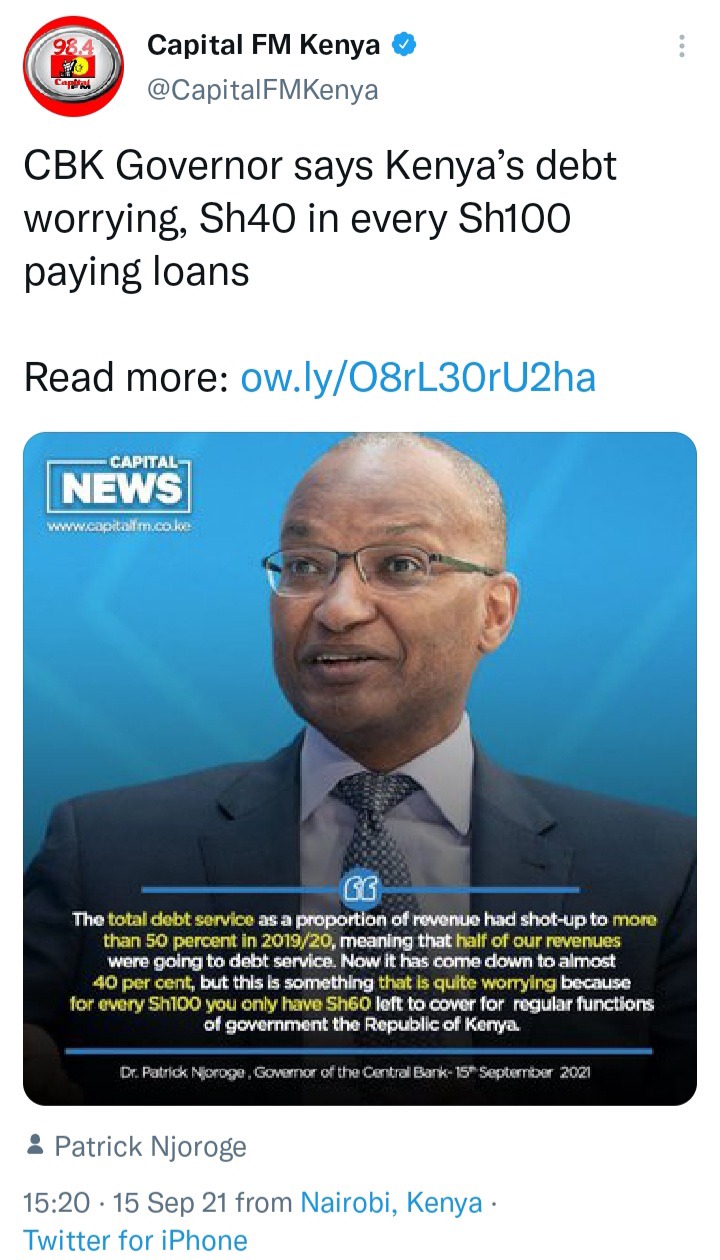The width and height of the screenshot is (720, 1260).
Task: Click the "Read more:" label text
Action: (x=127, y=378)
